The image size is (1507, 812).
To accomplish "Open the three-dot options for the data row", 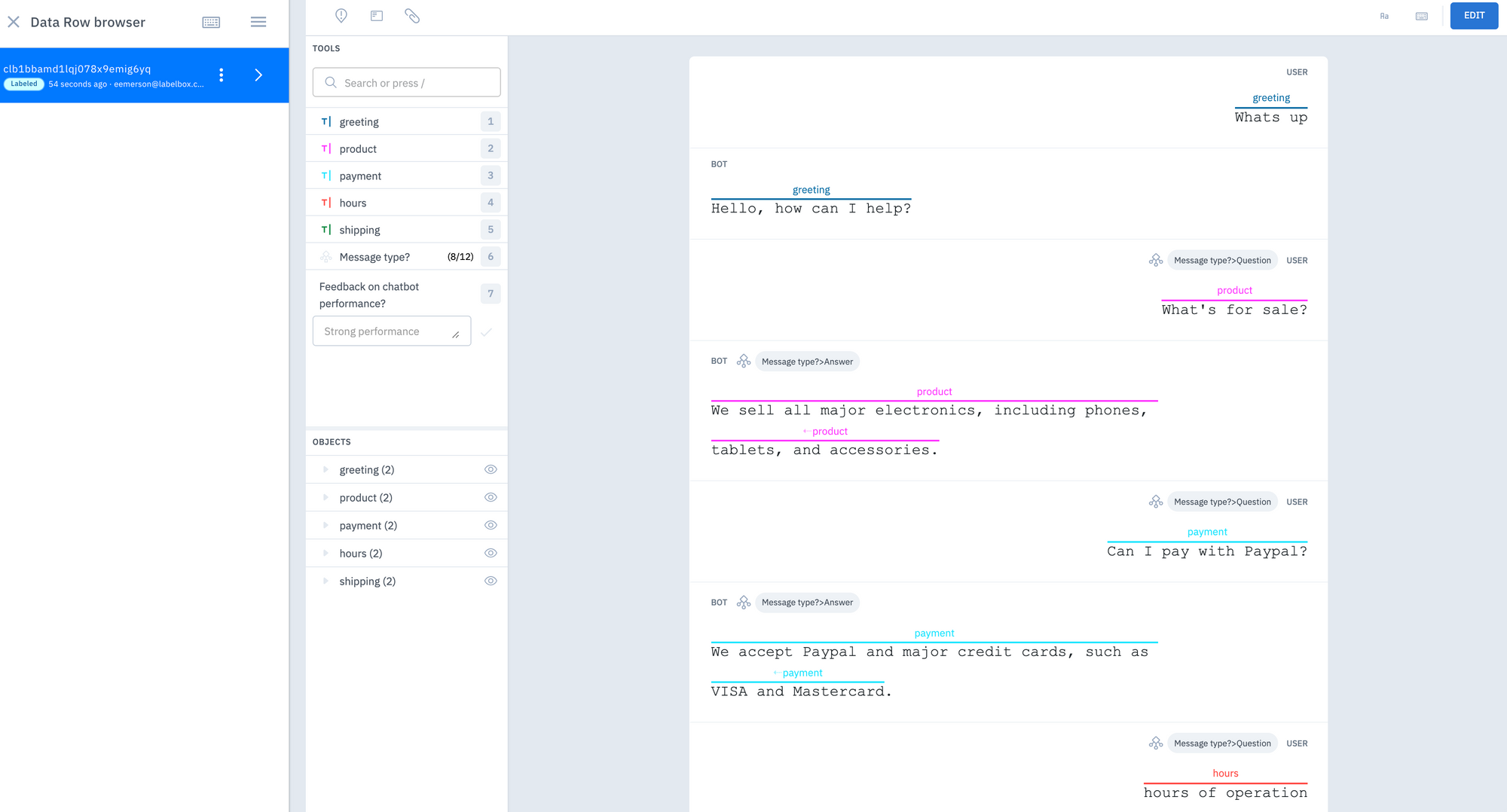I will click(221, 75).
